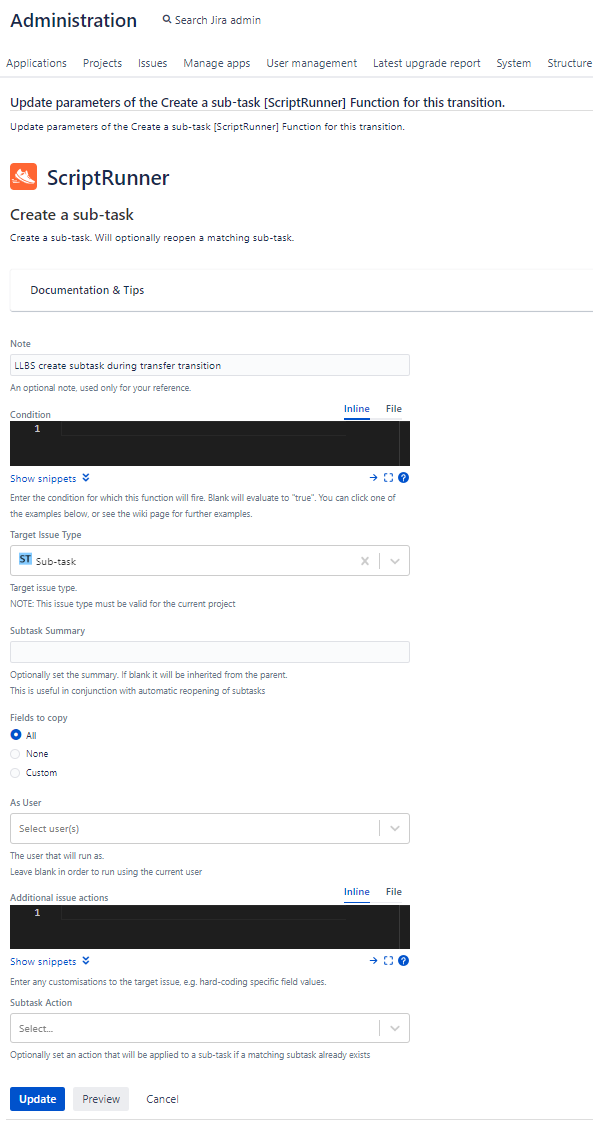Image resolution: width=593 pixels, height=1130 pixels.
Task: Open the System admin tab
Action: click(x=514, y=63)
